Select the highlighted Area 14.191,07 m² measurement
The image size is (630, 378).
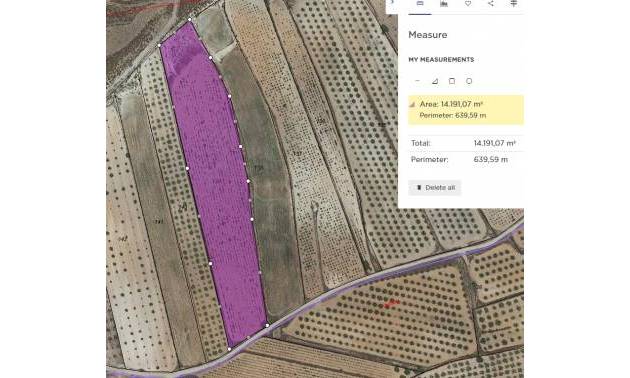[x=466, y=110]
